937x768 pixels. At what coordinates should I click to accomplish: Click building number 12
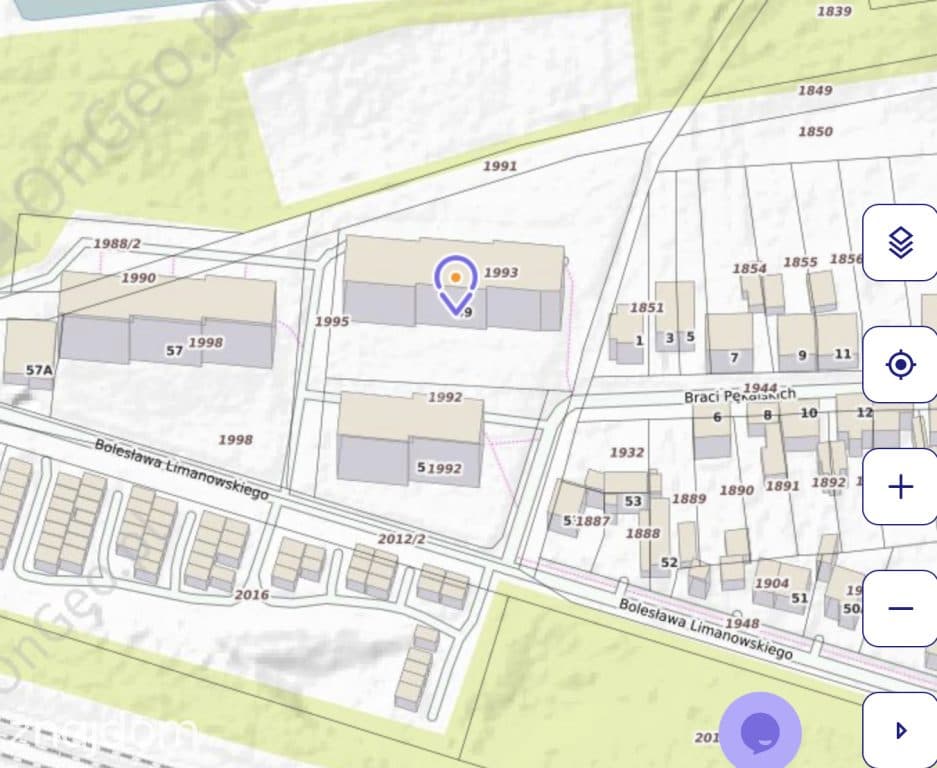coord(865,412)
